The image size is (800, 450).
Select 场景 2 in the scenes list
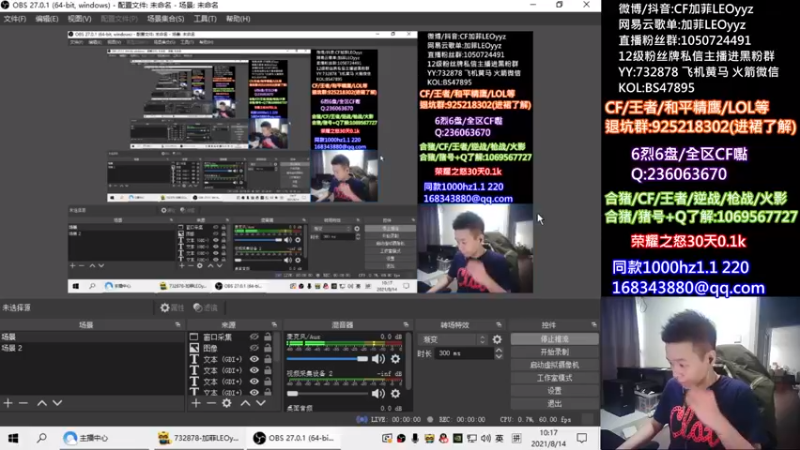(92, 348)
